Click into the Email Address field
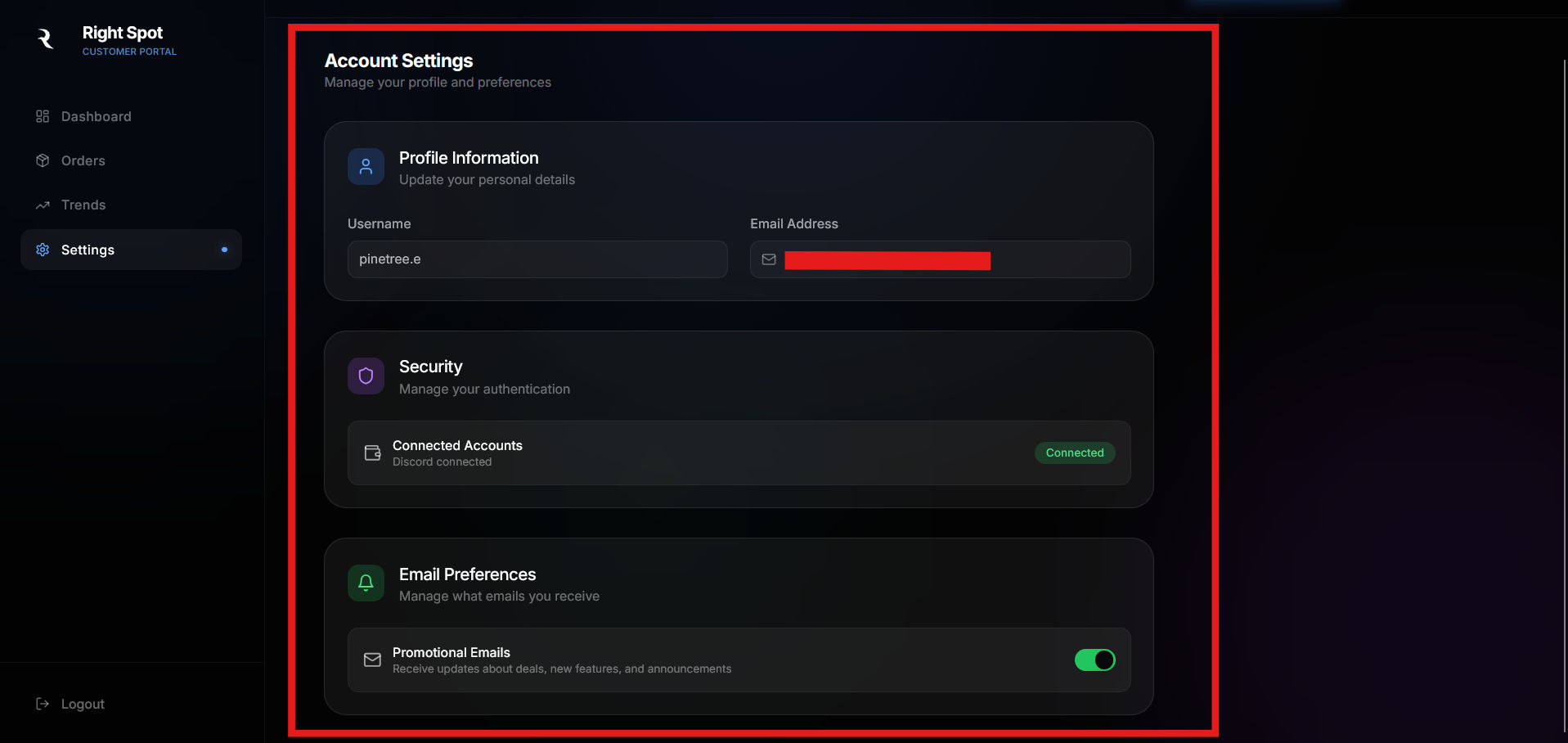The width and height of the screenshot is (1568, 743). 1055,259
